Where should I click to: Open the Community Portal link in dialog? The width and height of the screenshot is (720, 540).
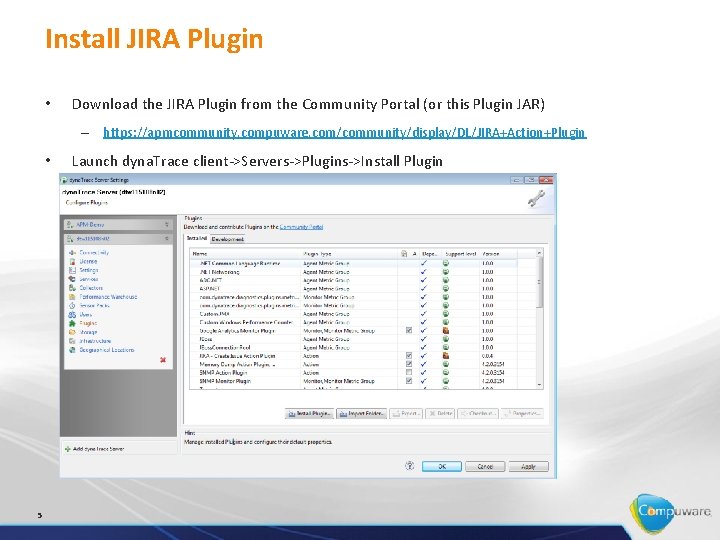[x=301, y=227]
